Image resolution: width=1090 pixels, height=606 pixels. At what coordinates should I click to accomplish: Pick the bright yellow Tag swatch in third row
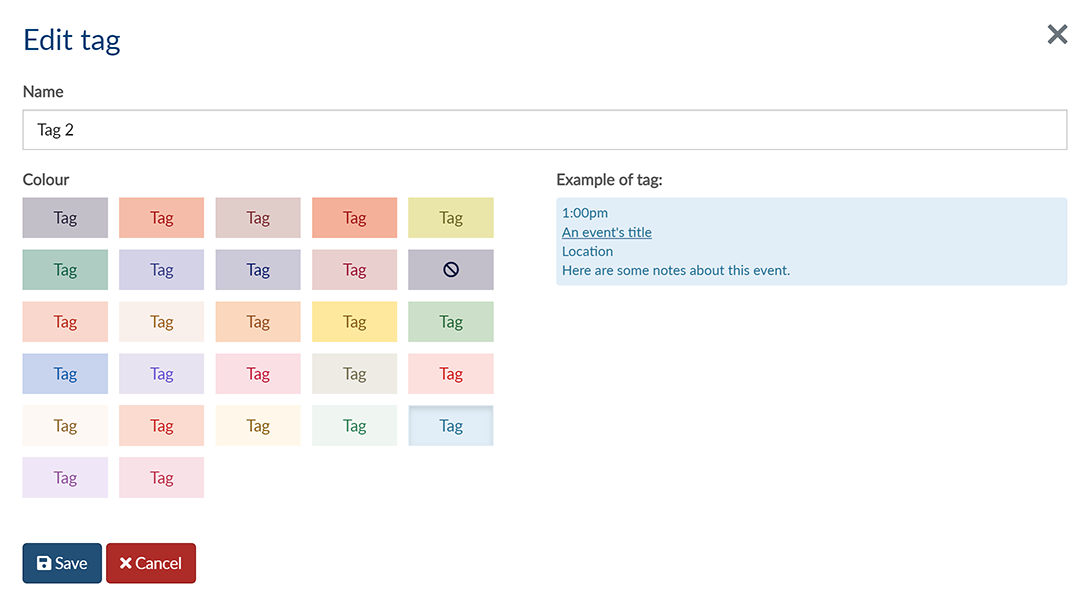tap(355, 322)
